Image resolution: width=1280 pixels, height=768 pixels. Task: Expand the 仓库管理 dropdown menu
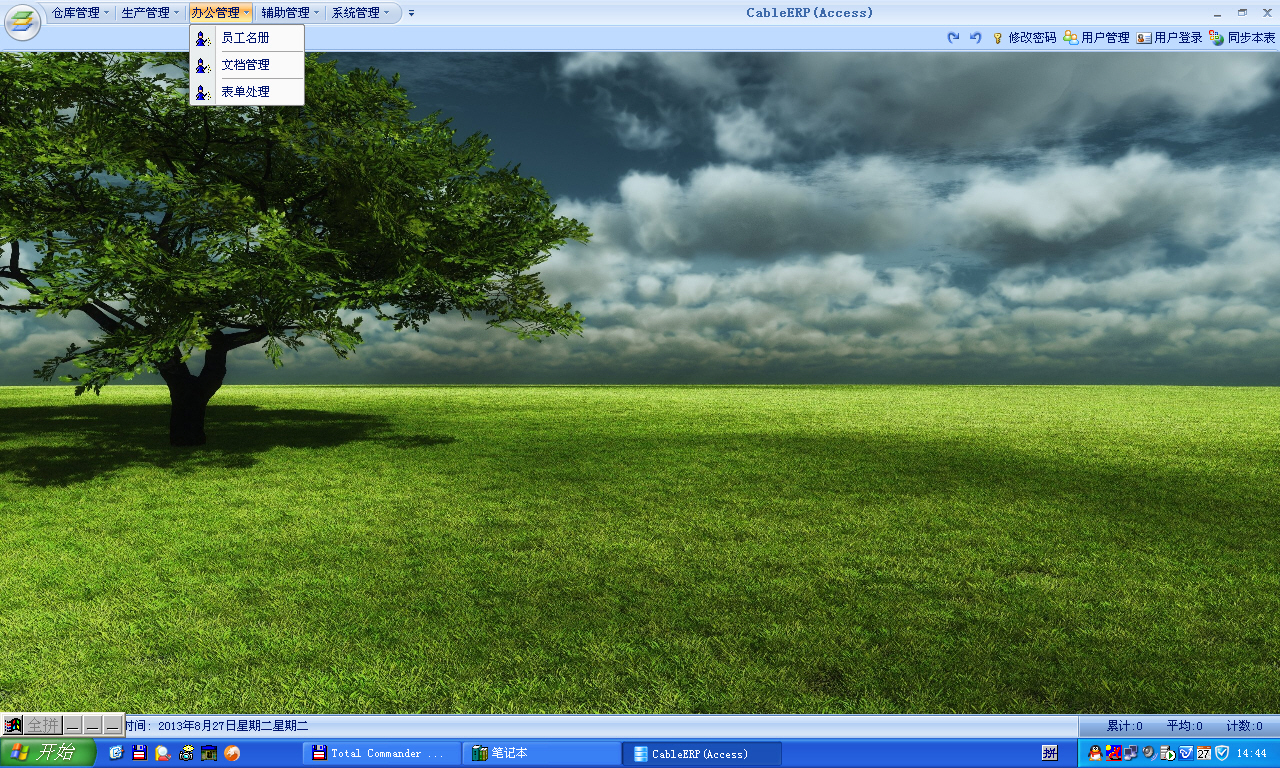(x=81, y=13)
